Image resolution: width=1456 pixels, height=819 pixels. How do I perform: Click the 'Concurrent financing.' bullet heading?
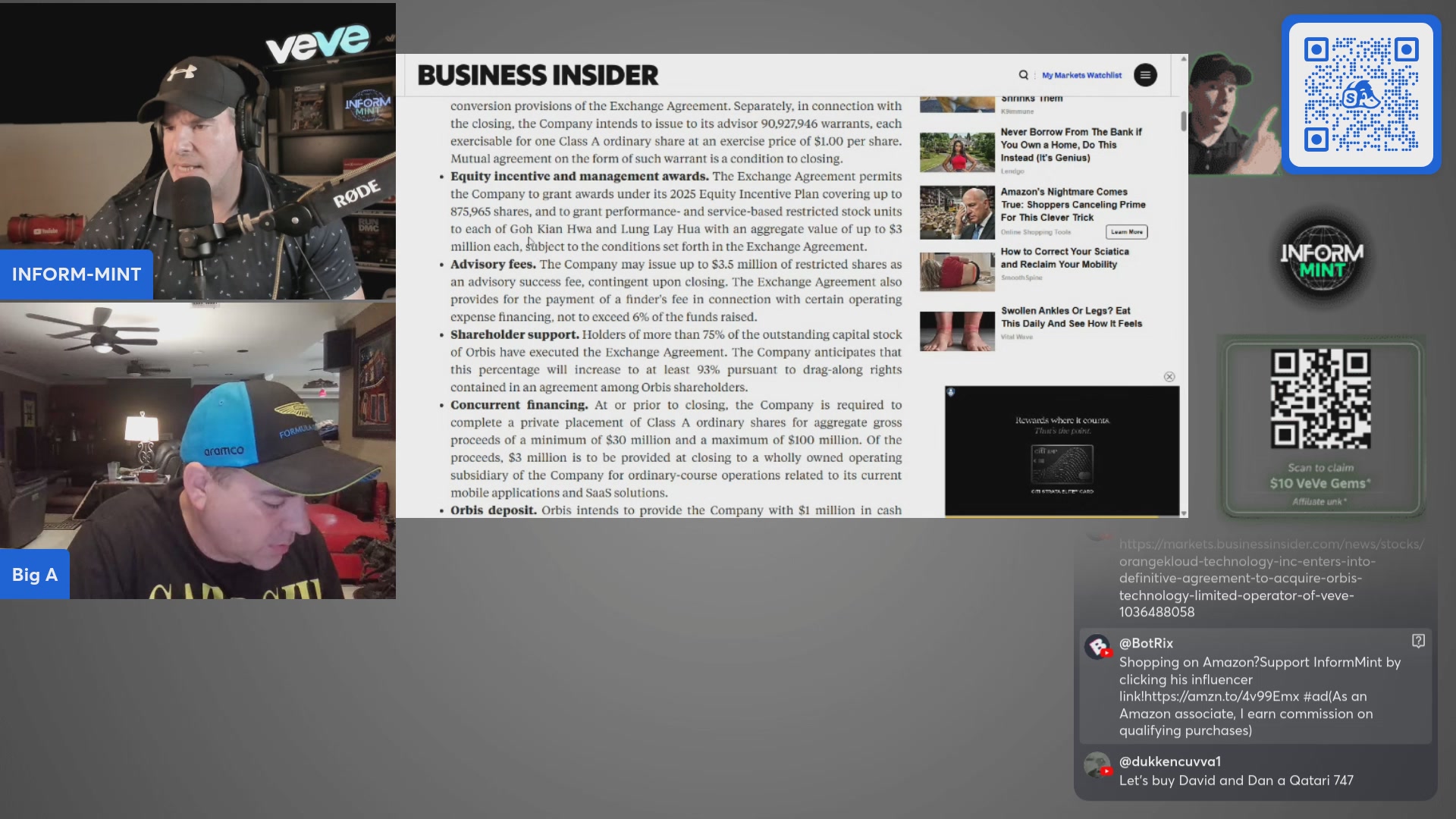pos(519,405)
